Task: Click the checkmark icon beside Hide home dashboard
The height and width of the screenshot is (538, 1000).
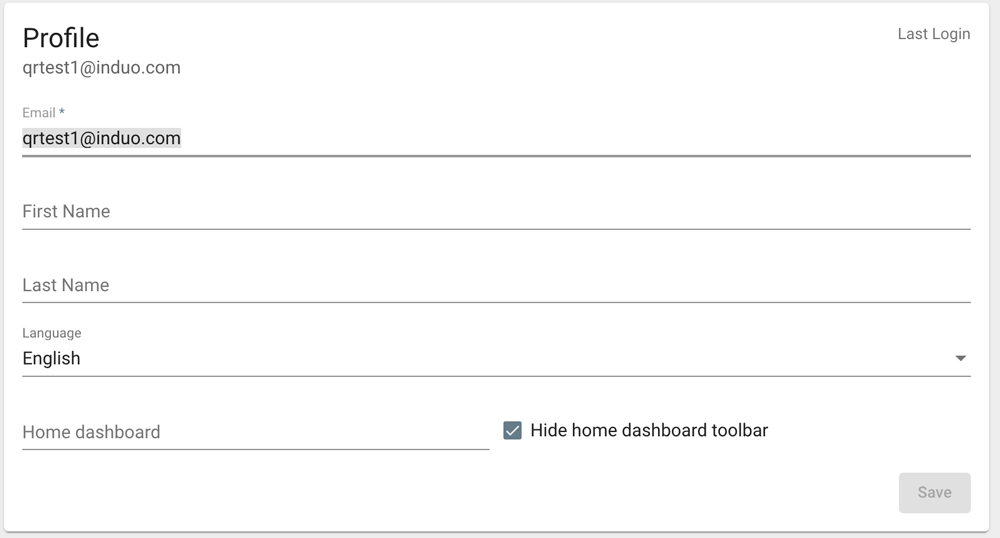Action: coord(513,431)
